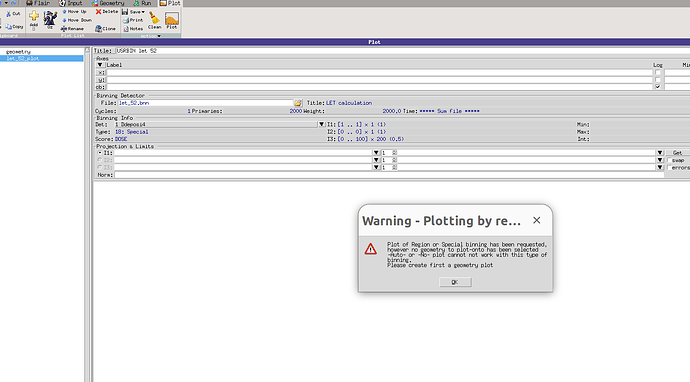Click the Copy icon in clipboard group

[x=9, y=26]
